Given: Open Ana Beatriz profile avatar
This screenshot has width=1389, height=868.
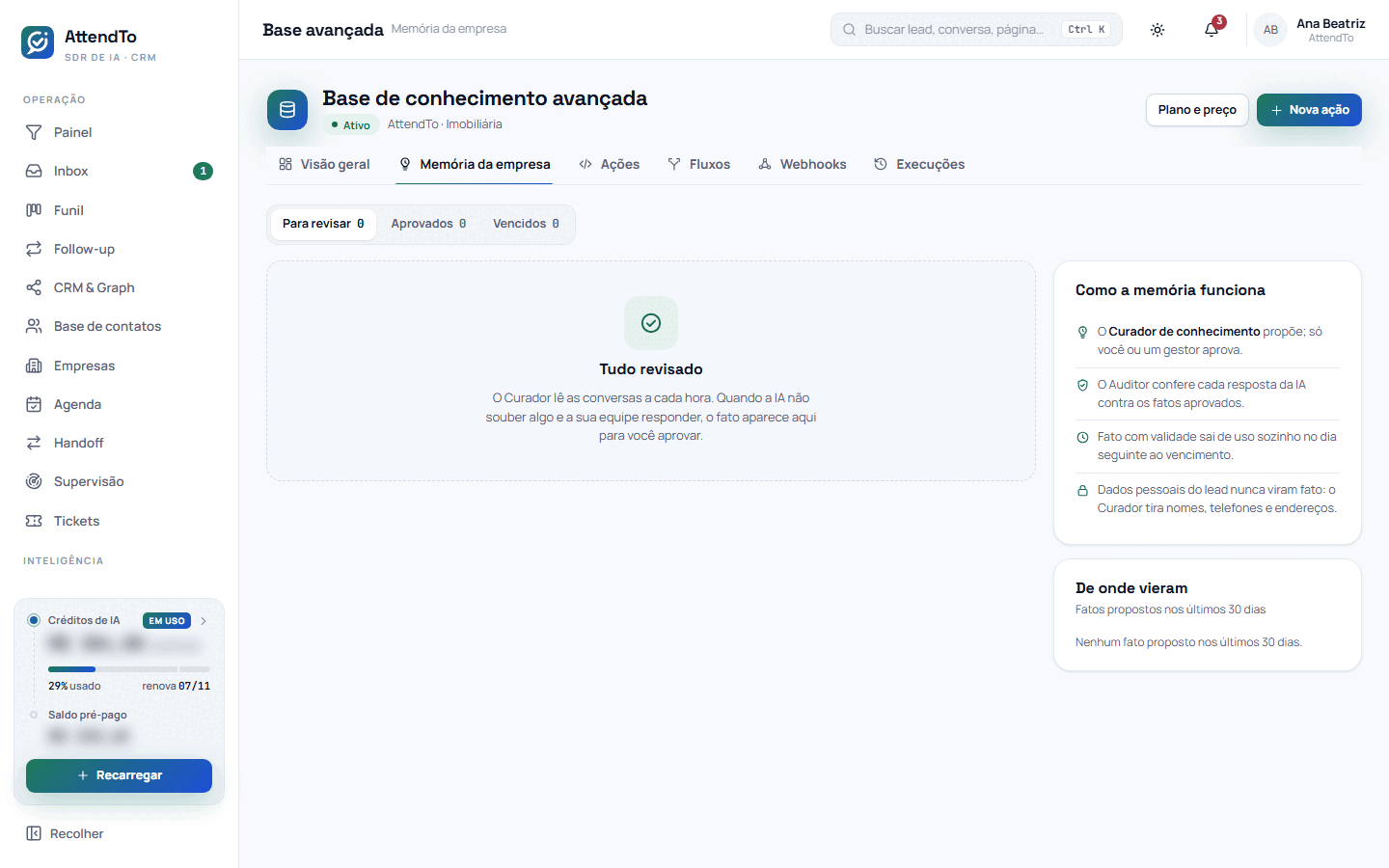Looking at the screenshot, I should pos(1270,30).
